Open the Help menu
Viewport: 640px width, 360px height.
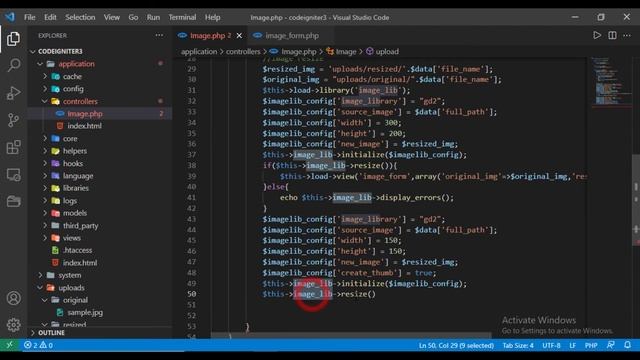tap(212, 17)
